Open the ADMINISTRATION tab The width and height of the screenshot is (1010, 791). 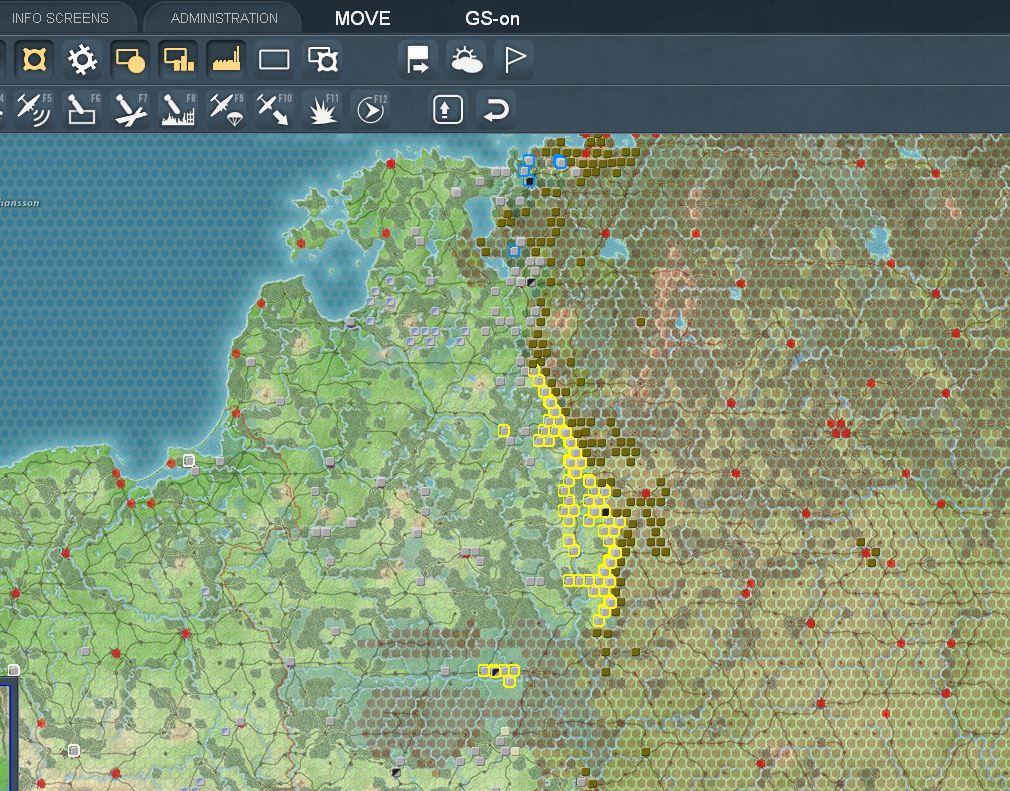pos(224,18)
